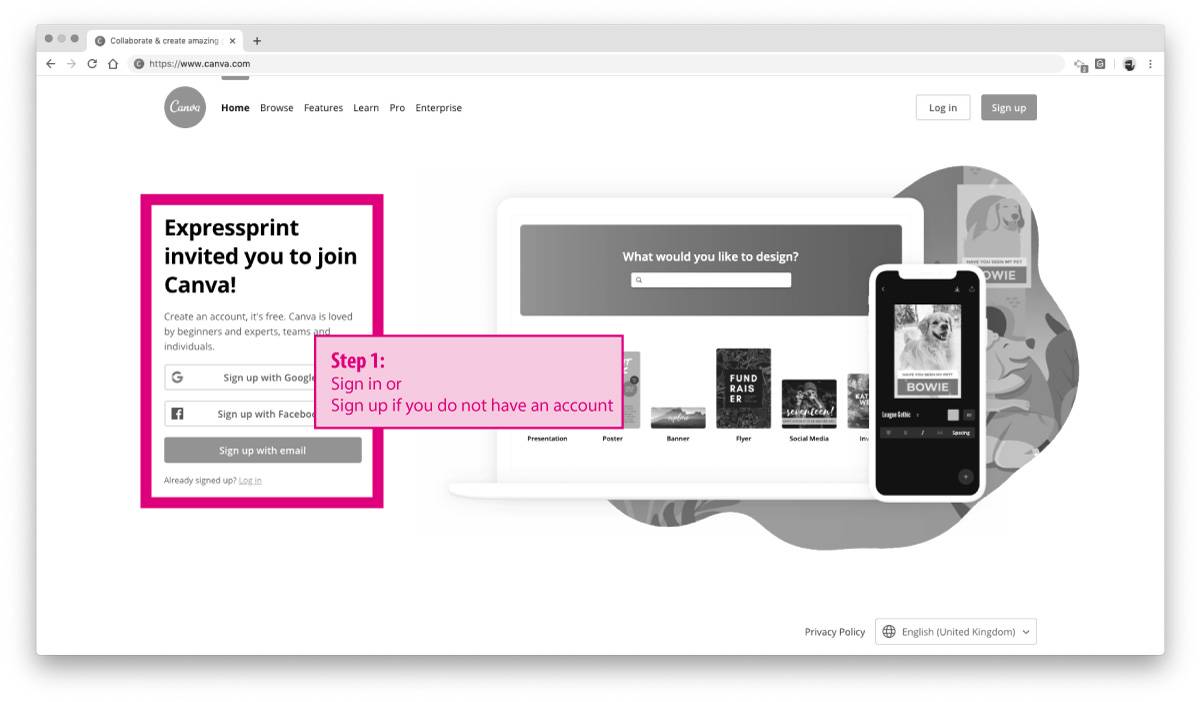The width and height of the screenshot is (1200, 702).
Task: Click the browser profile avatar
Action: click(x=1129, y=64)
